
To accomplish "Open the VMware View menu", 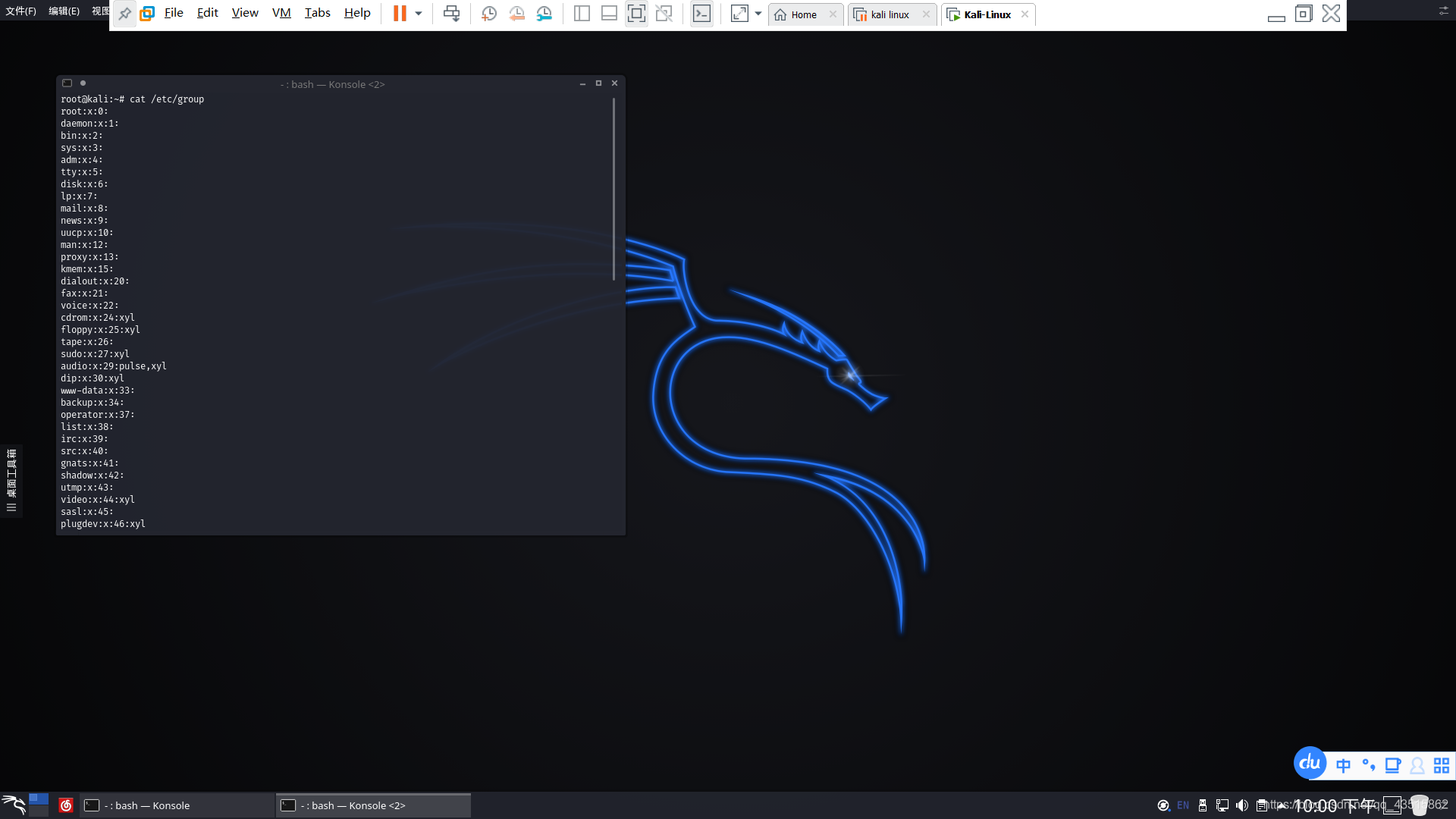I will pos(245,13).
